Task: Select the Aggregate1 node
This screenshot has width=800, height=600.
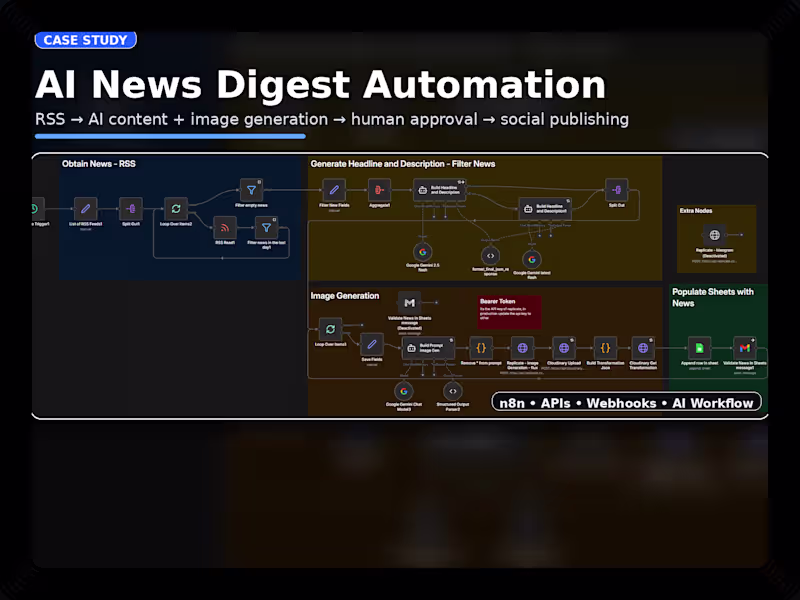Action: tap(379, 190)
